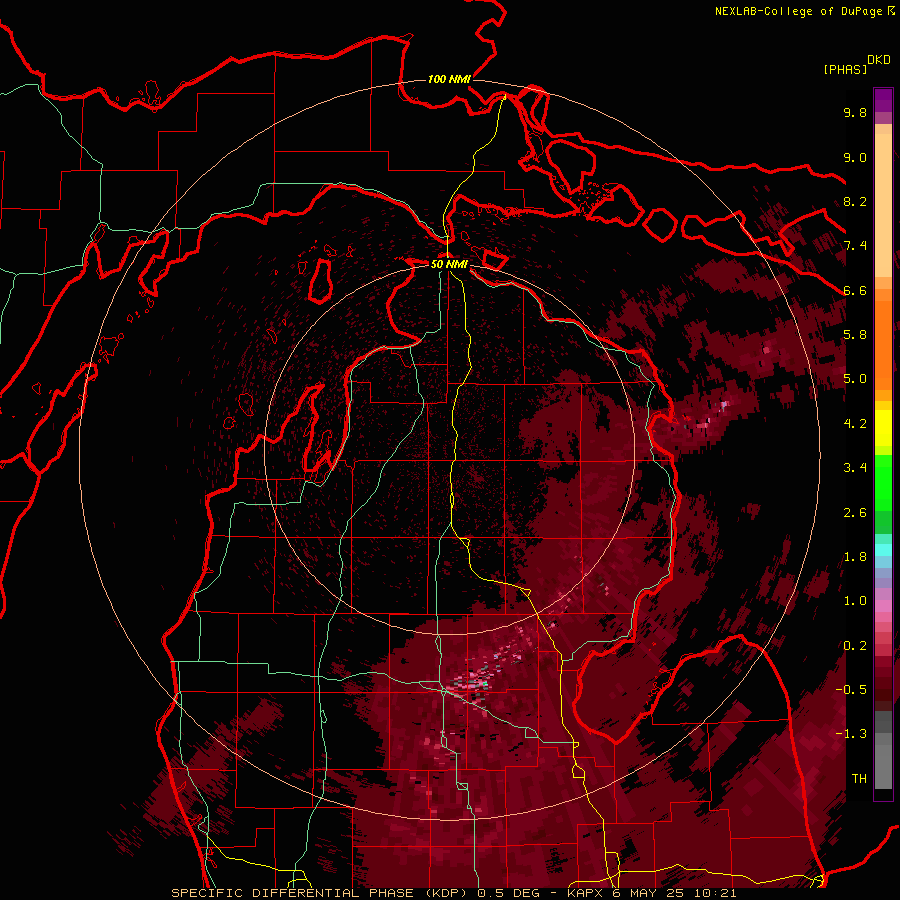The width and height of the screenshot is (900, 900).
Task: Click the 100 NMI range ring label
Action: click(449, 79)
